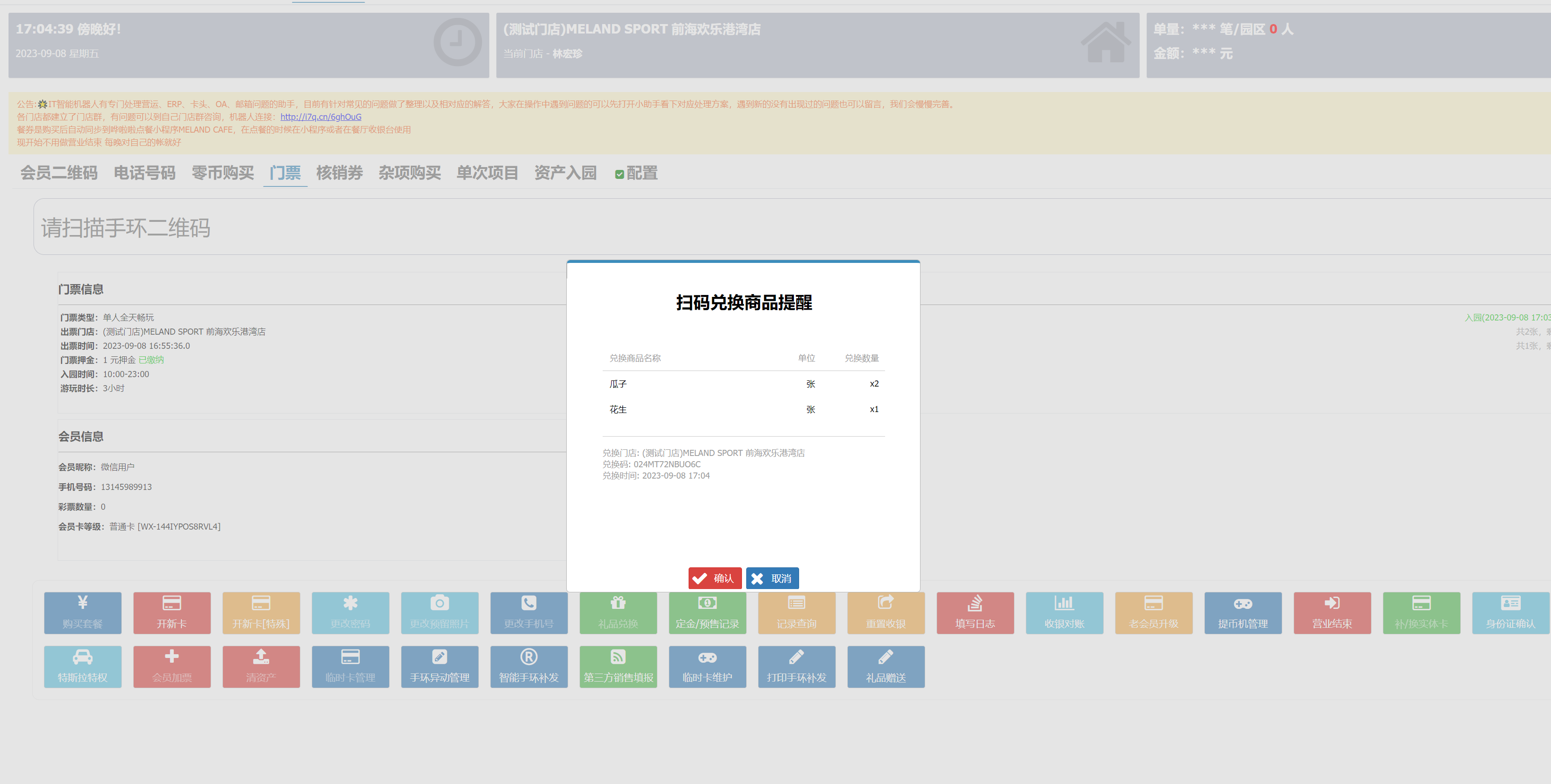Click 营业结束 sign-out icon tile
This screenshot has width=1551, height=784.
click(x=1332, y=613)
